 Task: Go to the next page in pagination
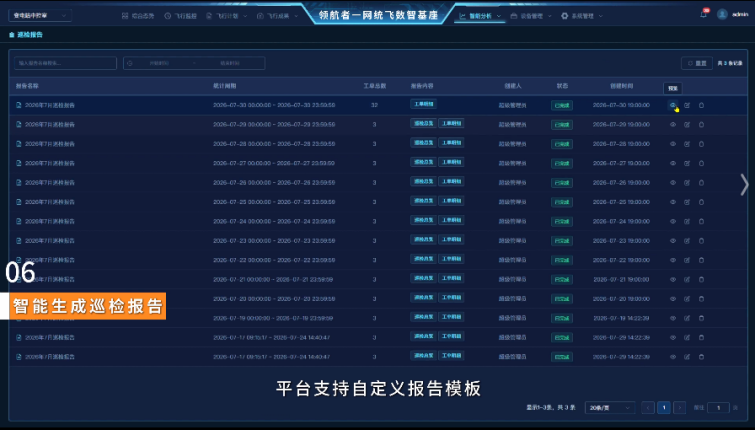pos(680,408)
